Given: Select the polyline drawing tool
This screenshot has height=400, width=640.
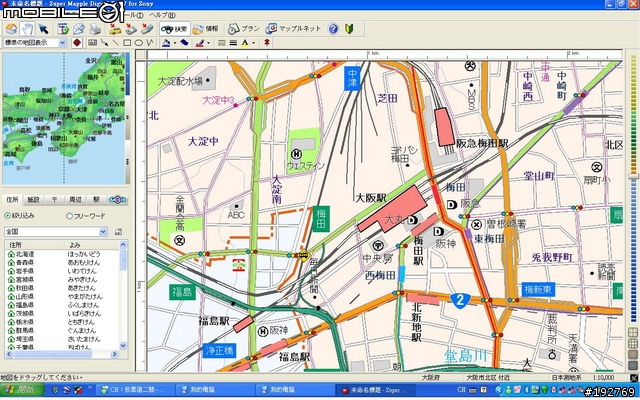Looking at the screenshot, I should tap(150, 42).
